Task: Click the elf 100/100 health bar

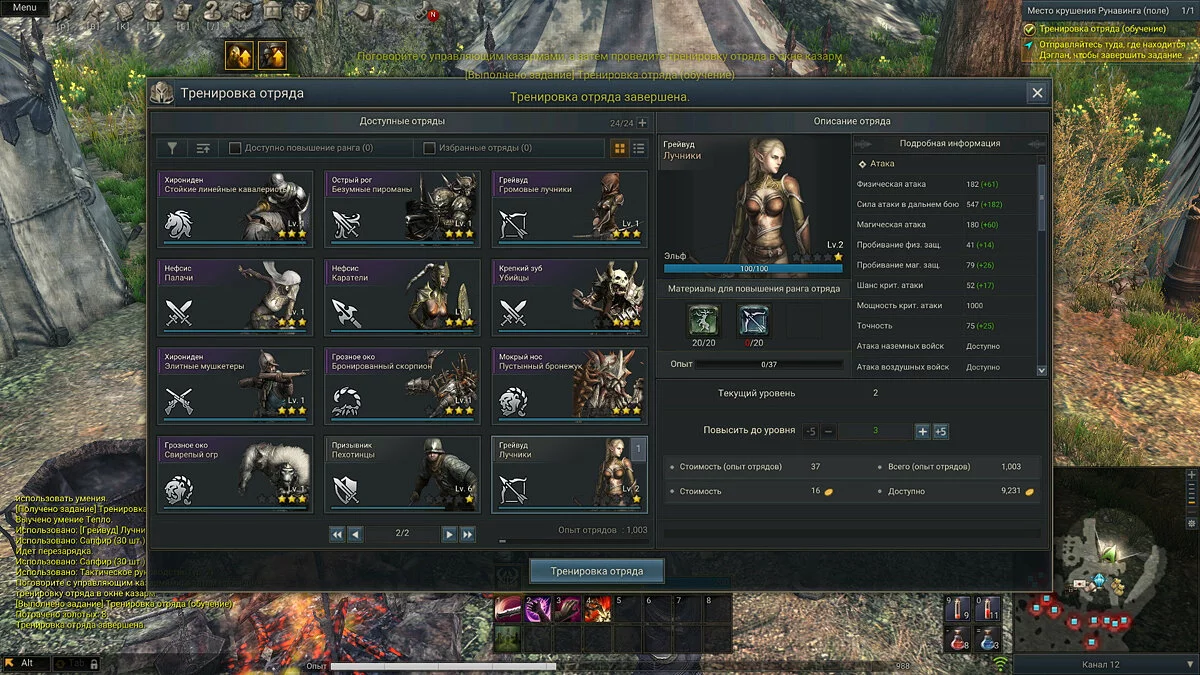Action: point(753,269)
